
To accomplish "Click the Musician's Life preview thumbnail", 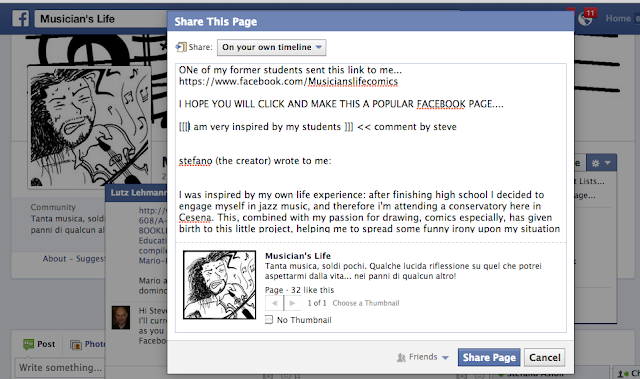I will click(x=220, y=285).
